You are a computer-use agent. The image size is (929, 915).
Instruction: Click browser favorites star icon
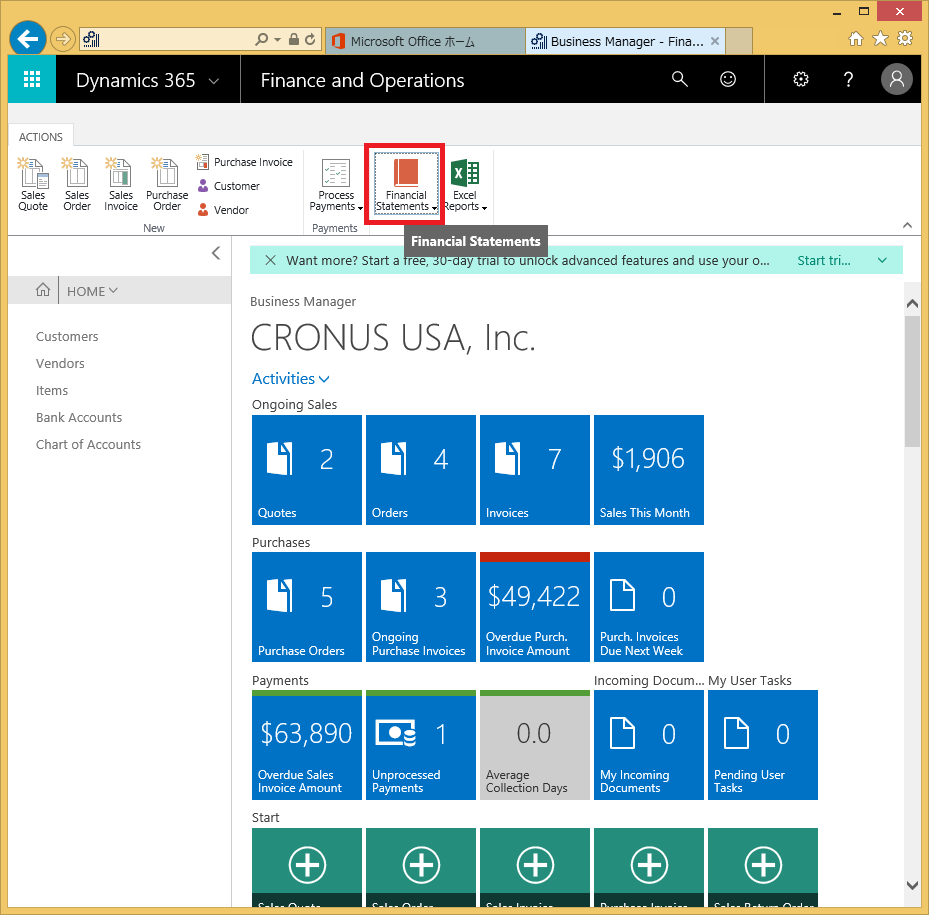pyautogui.click(x=880, y=39)
